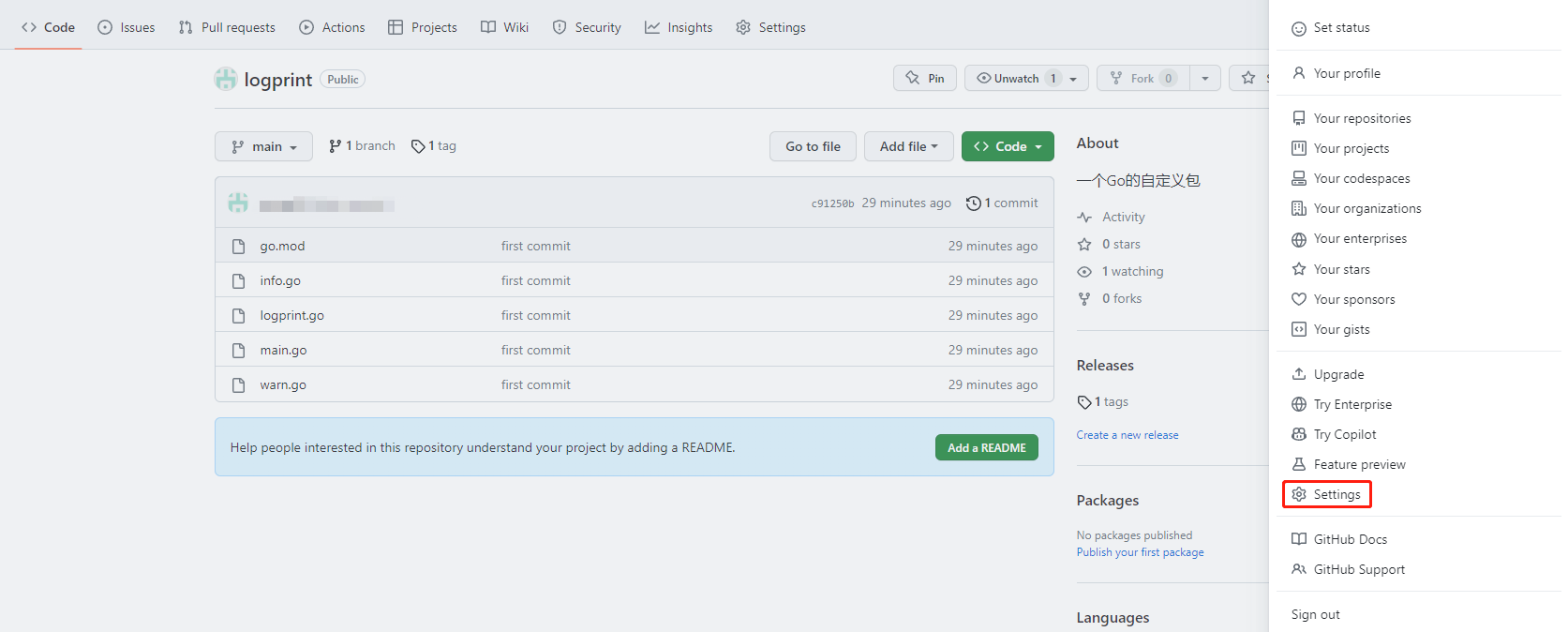Click the Fork button
Screen dimensions: 1568x632
click(1143, 78)
